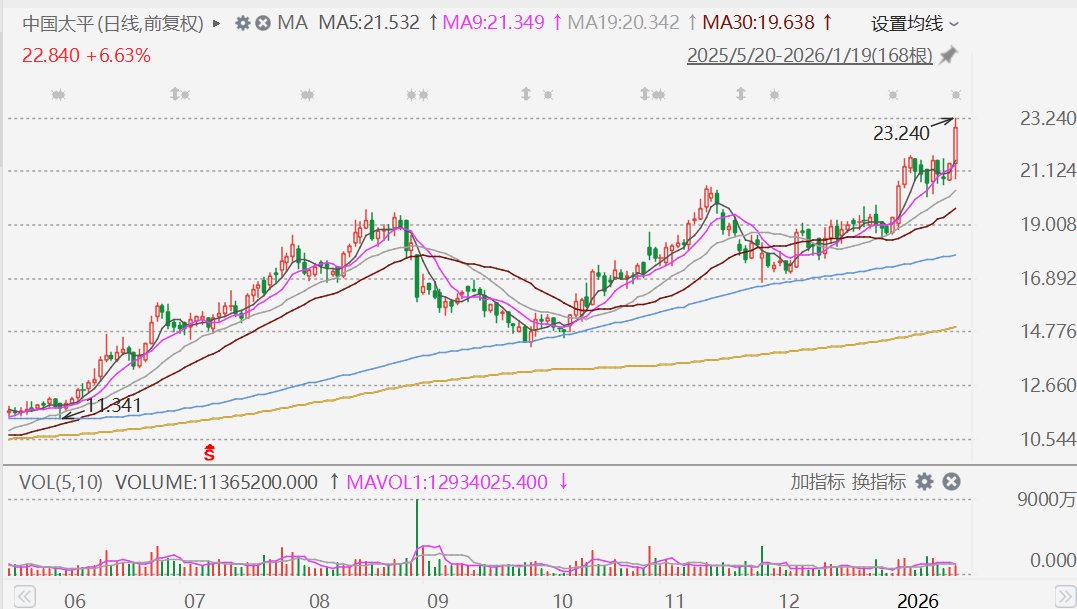Remove the VOL indicator panel
This screenshot has width=1077, height=609.
pyautogui.click(x=951, y=482)
